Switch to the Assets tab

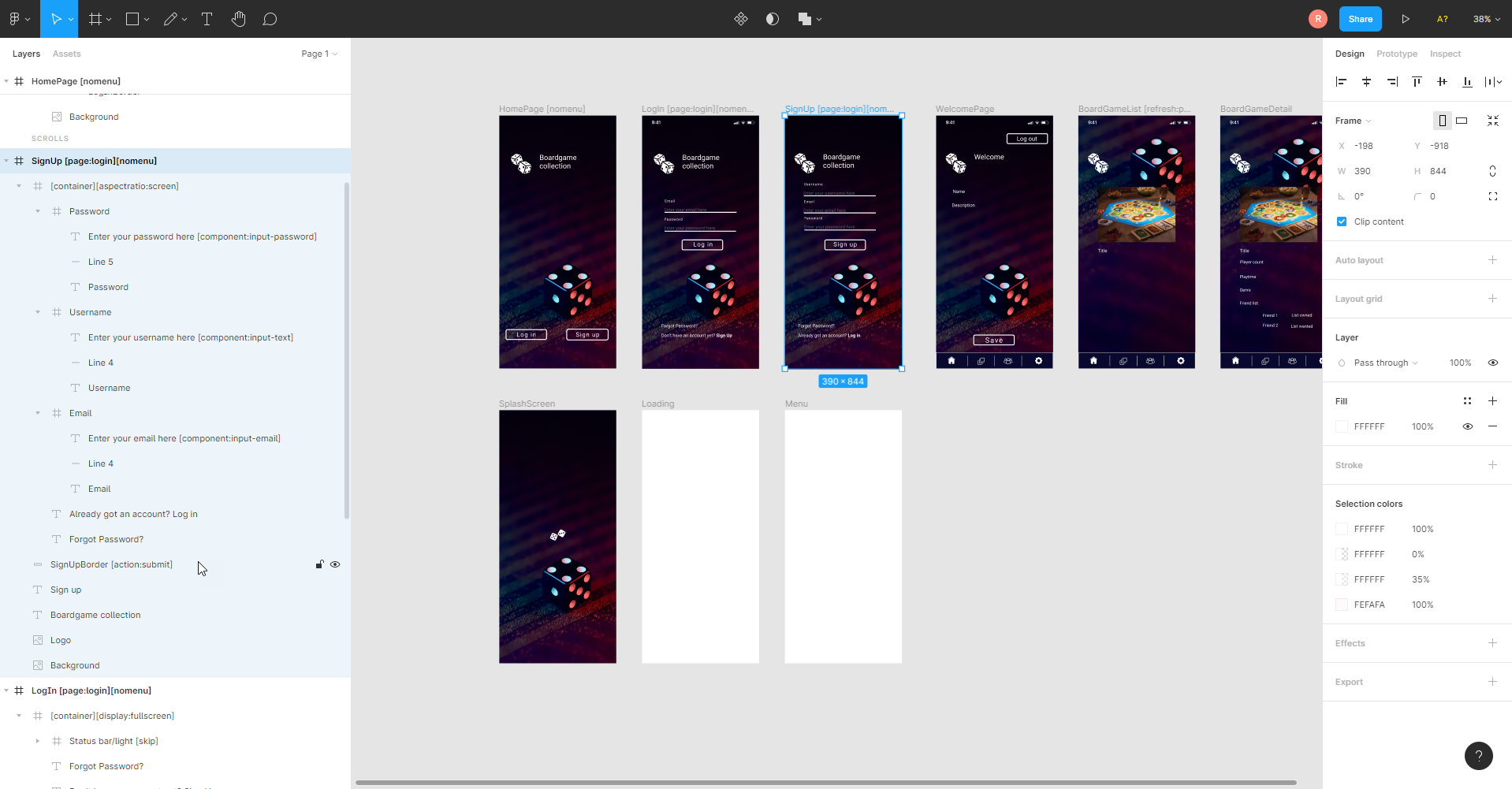pyautogui.click(x=67, y=54)
